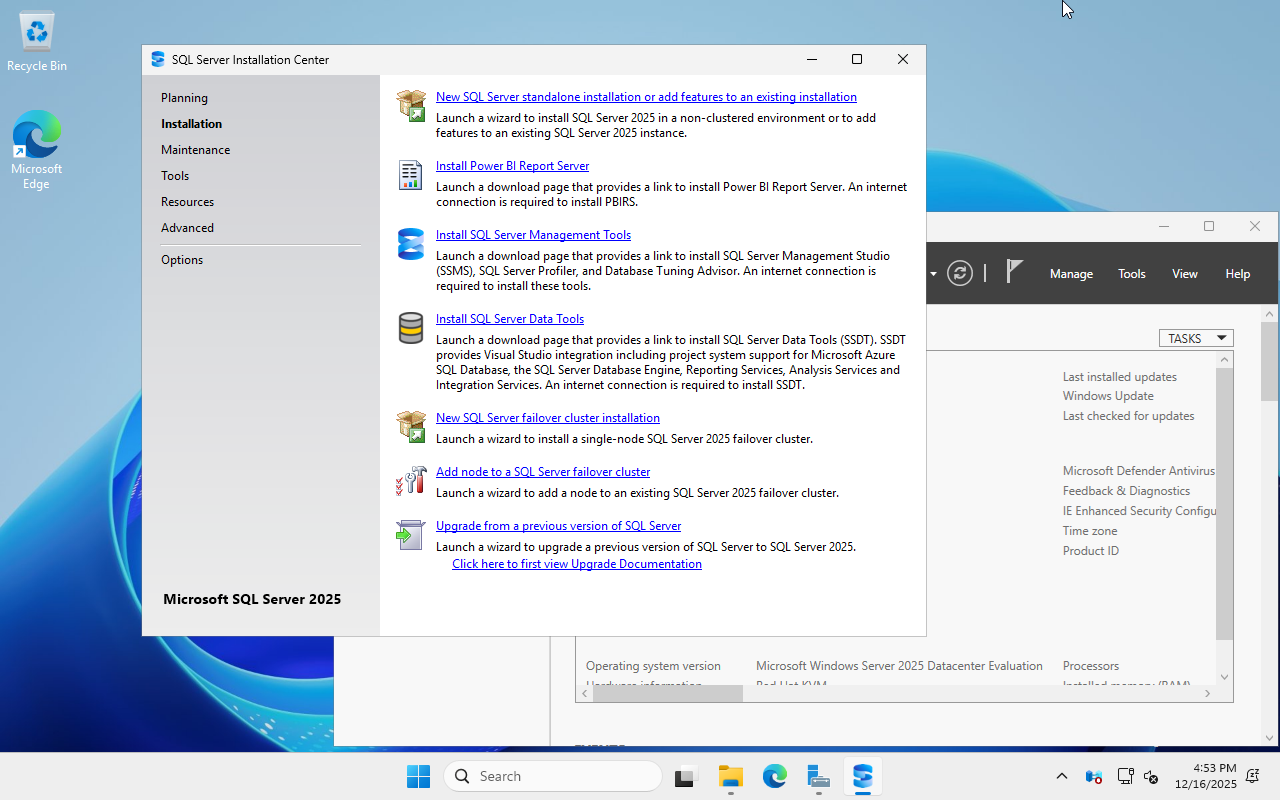
Task: Click Server Manager refresh icon
Action: tap(960, 274)
